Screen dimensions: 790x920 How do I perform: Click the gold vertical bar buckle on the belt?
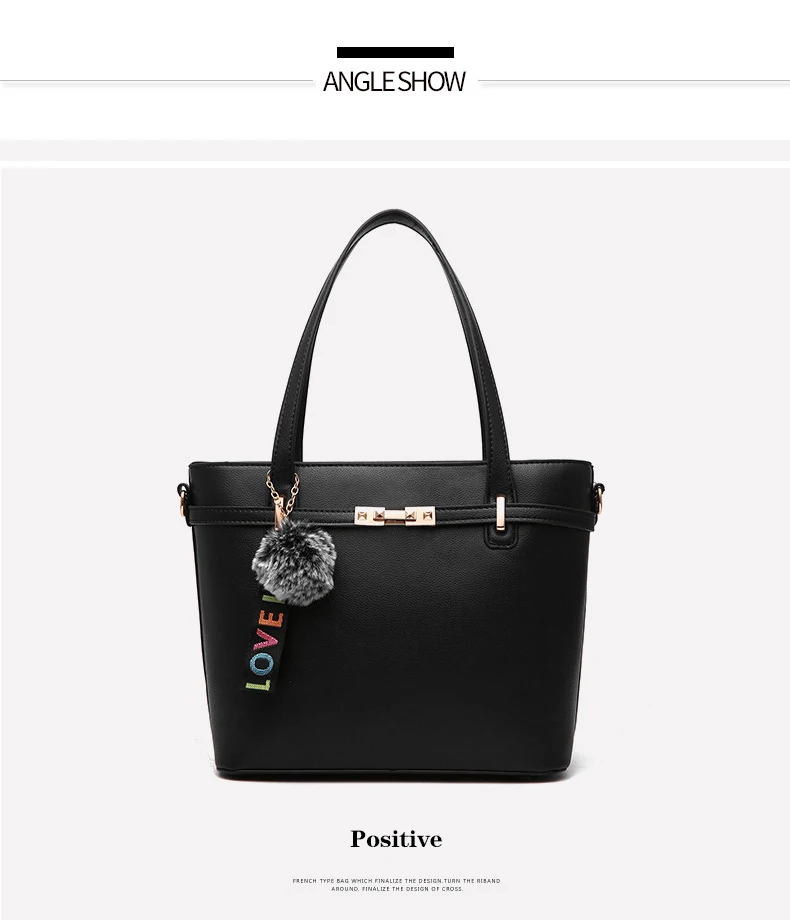click(x=500, y=513)
